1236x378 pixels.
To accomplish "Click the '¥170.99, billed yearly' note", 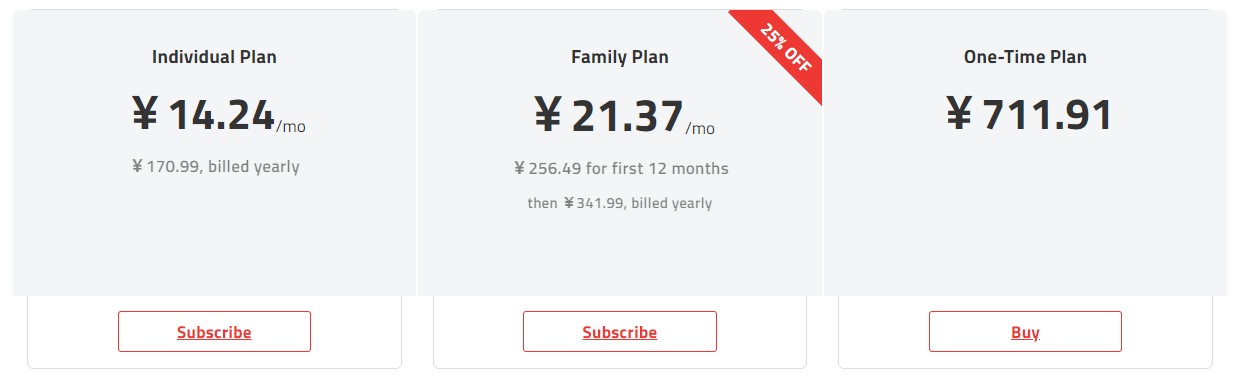I will click(x=215, y=167).
